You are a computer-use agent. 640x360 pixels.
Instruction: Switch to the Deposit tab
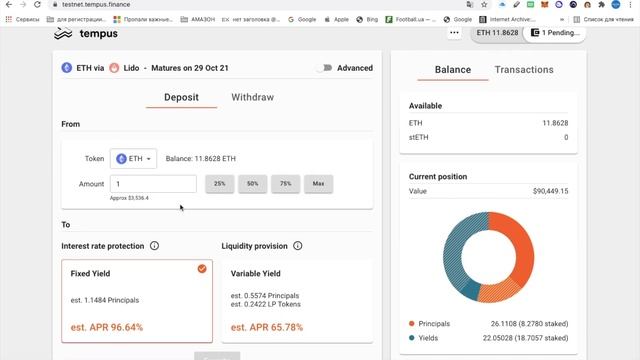[x=181, y=97]
